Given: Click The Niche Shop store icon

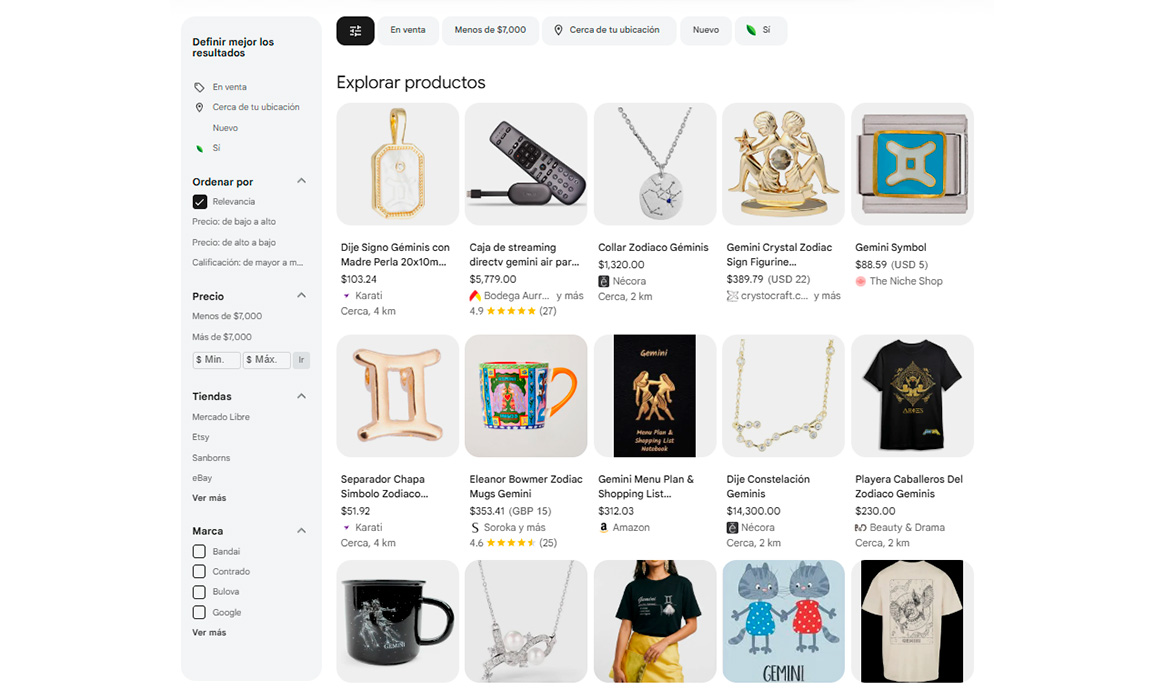Looking at the screenshot, I should click(x=860, y=282).
